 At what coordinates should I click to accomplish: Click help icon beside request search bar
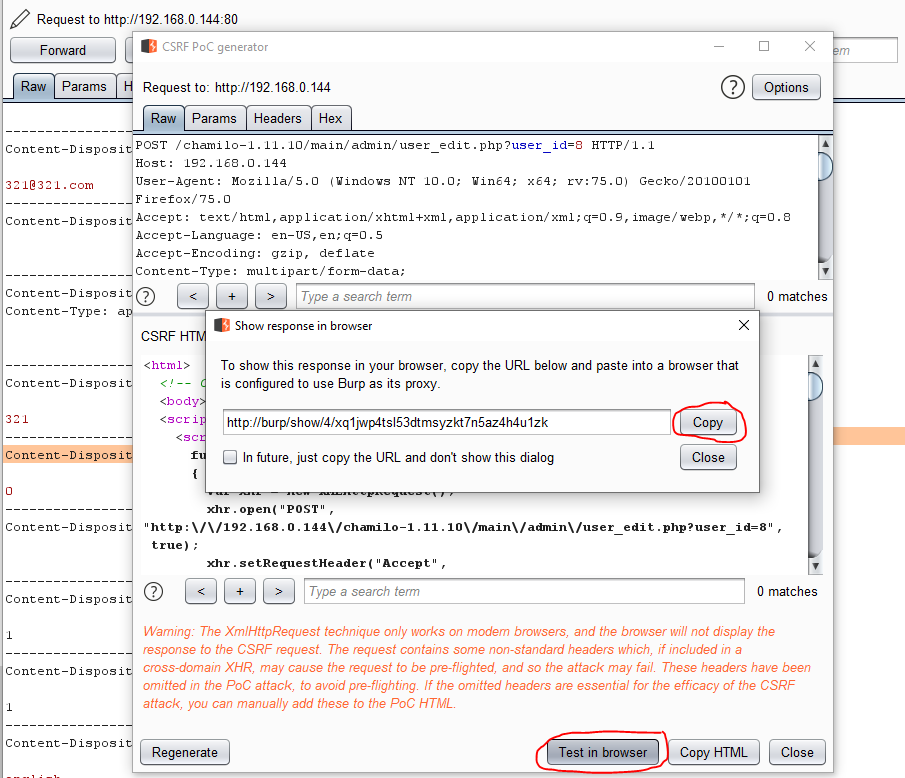tap(146, 297)
